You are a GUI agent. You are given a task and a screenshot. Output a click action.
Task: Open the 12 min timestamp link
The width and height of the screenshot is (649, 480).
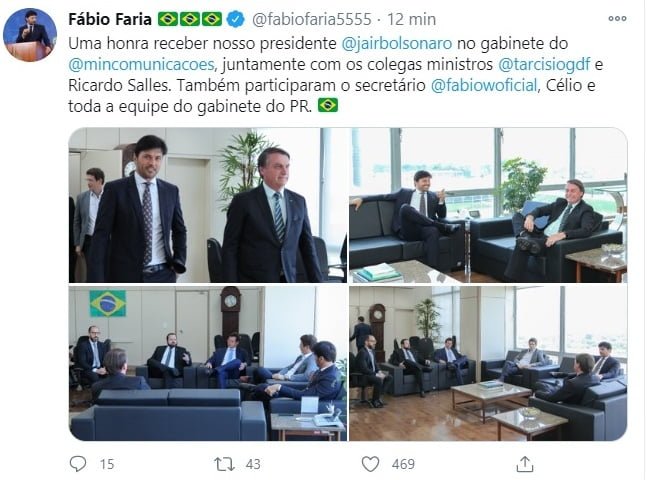pyautogui.click(x=411, y=19)
